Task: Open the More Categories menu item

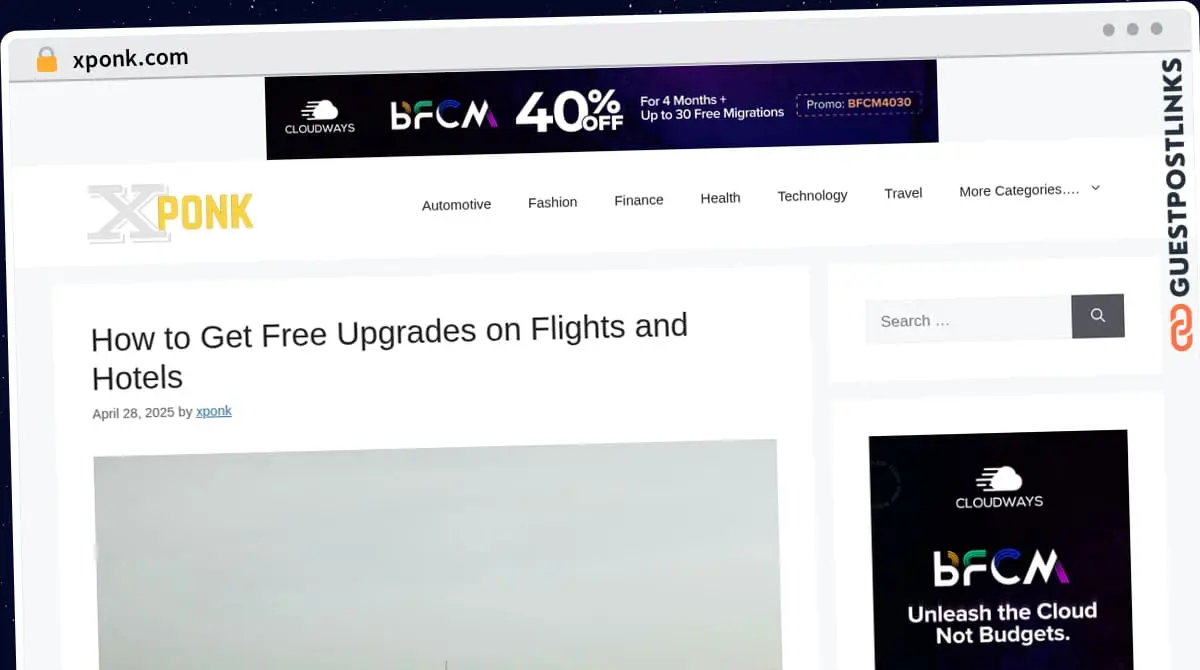Action: point(1019,190)
